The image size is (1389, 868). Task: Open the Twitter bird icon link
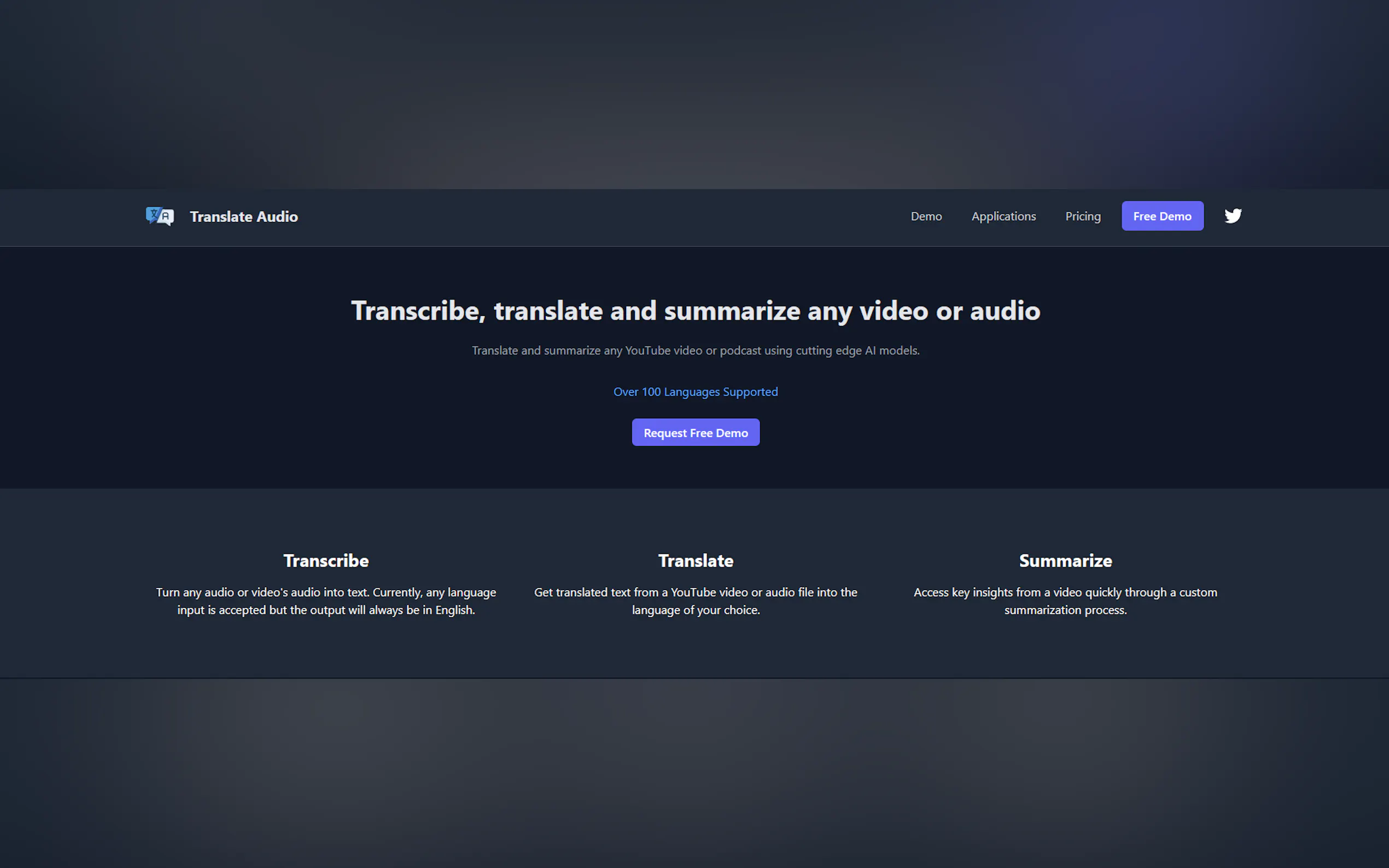tap(1233, 216)
